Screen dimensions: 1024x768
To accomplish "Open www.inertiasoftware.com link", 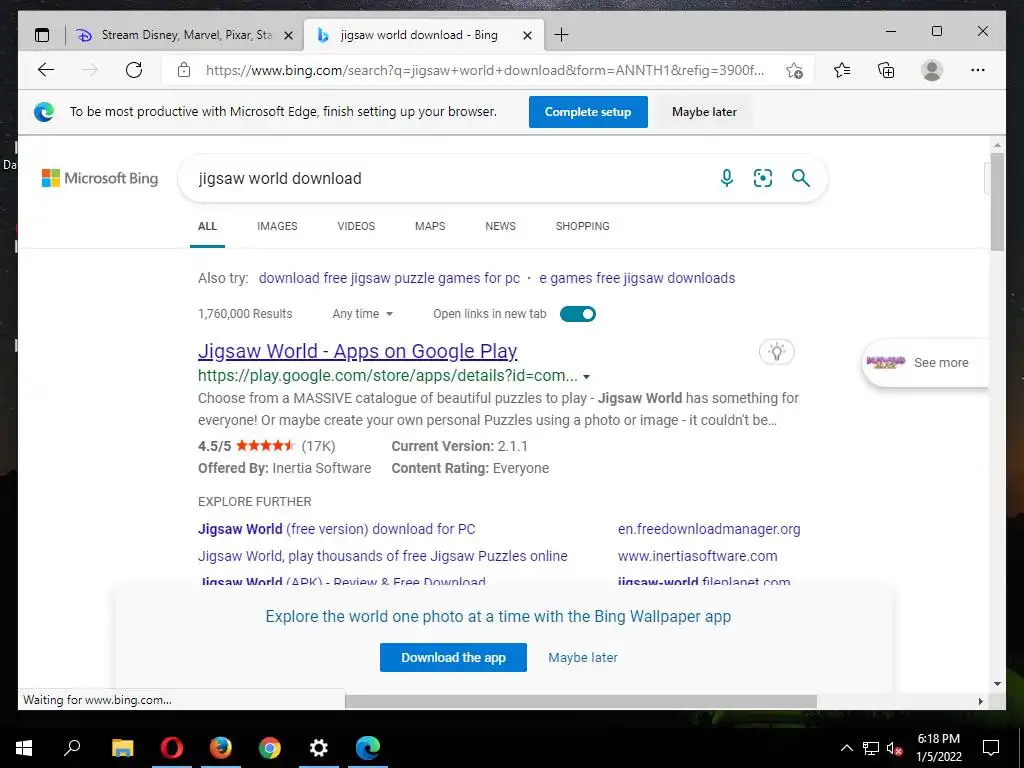I will point(697,556).
